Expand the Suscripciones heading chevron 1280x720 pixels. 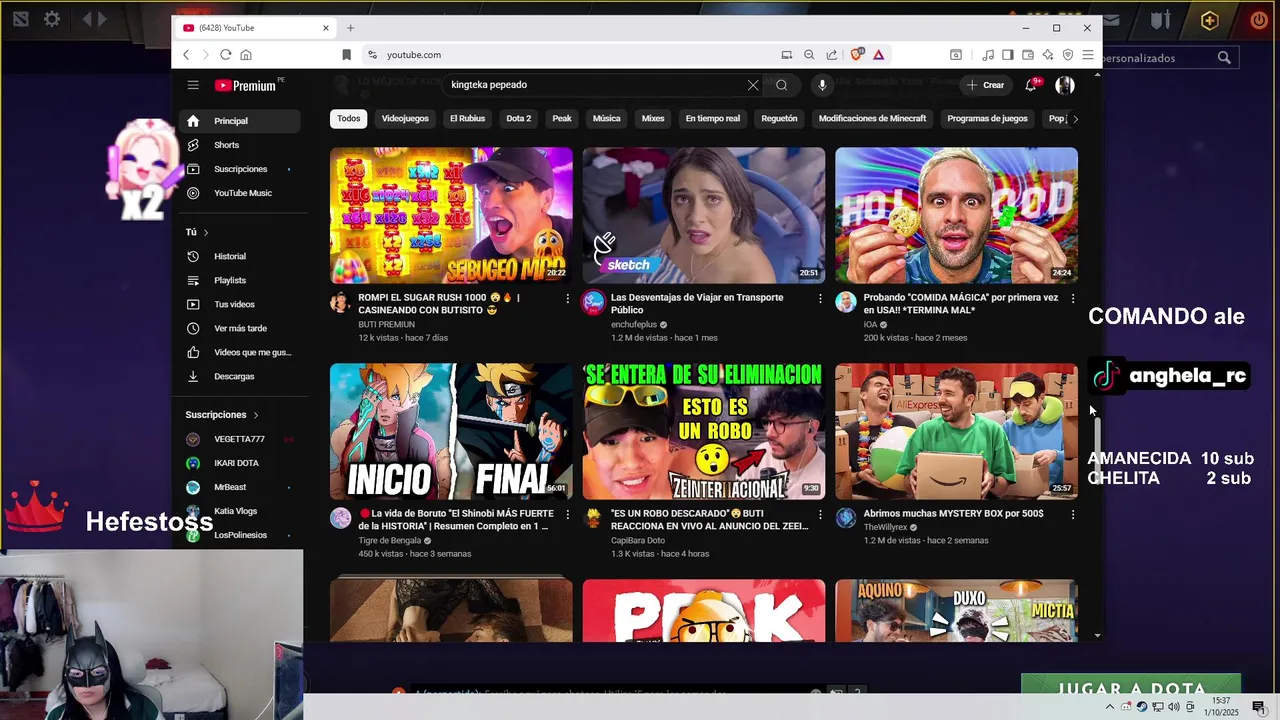[x=255, y=415]
